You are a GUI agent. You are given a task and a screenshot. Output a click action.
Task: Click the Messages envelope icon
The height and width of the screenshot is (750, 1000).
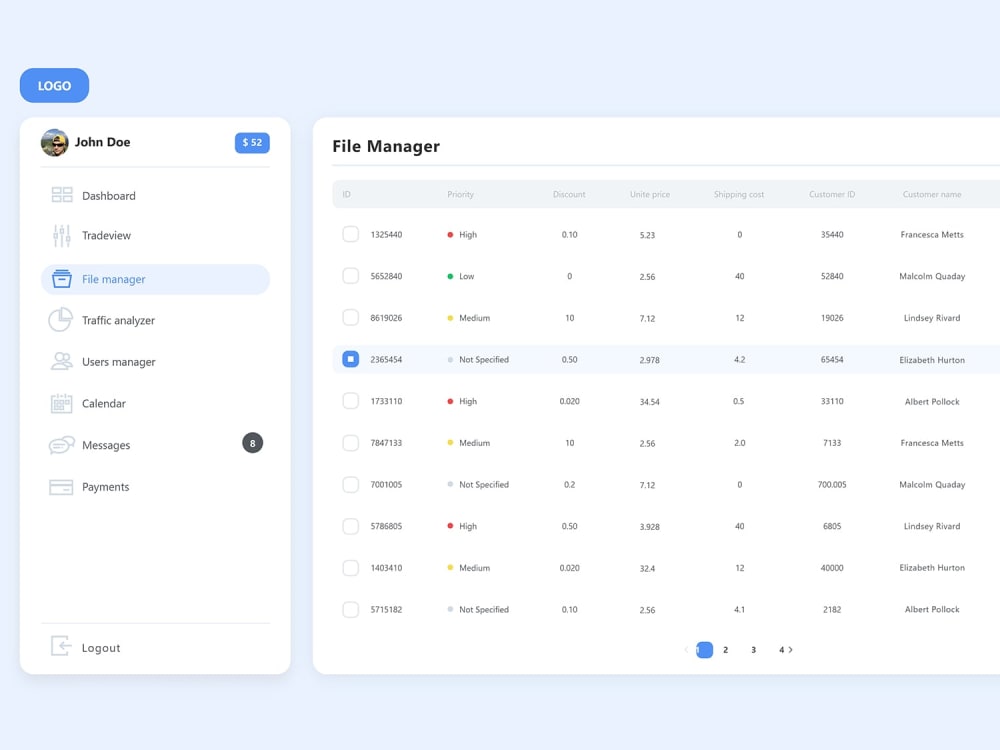click(61, 445)
